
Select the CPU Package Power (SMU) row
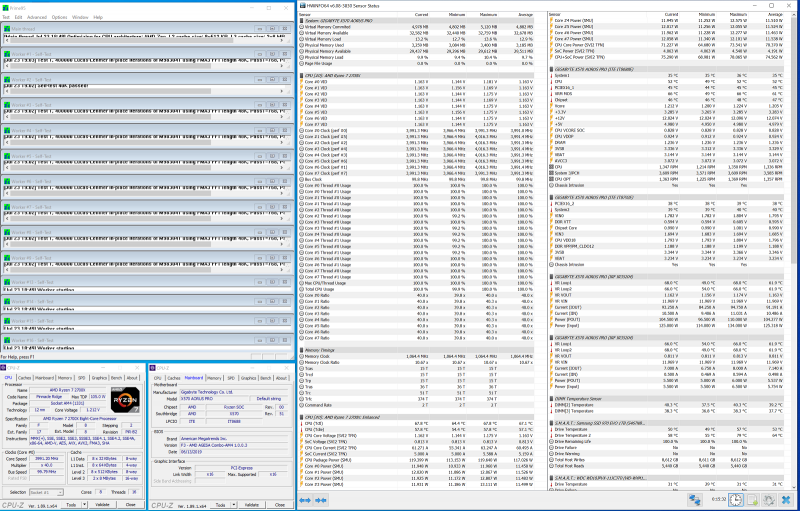pos(417,460)
